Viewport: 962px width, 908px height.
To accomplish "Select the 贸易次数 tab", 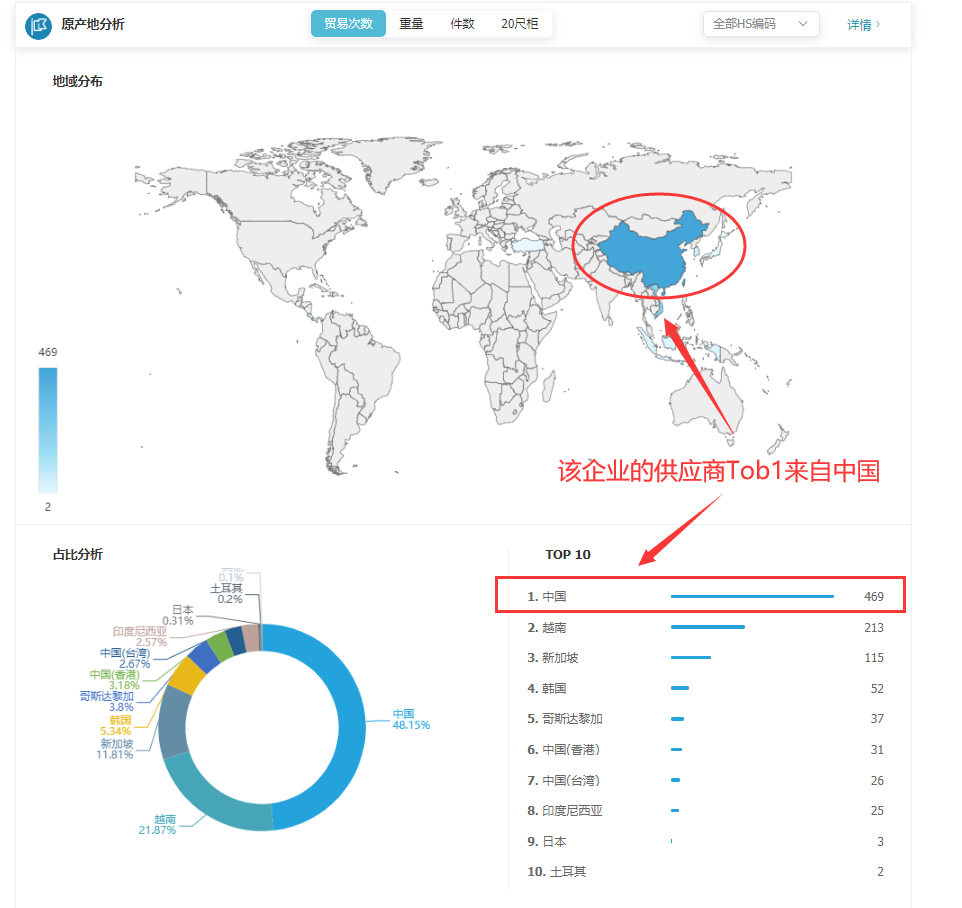I will coord(347,23).
